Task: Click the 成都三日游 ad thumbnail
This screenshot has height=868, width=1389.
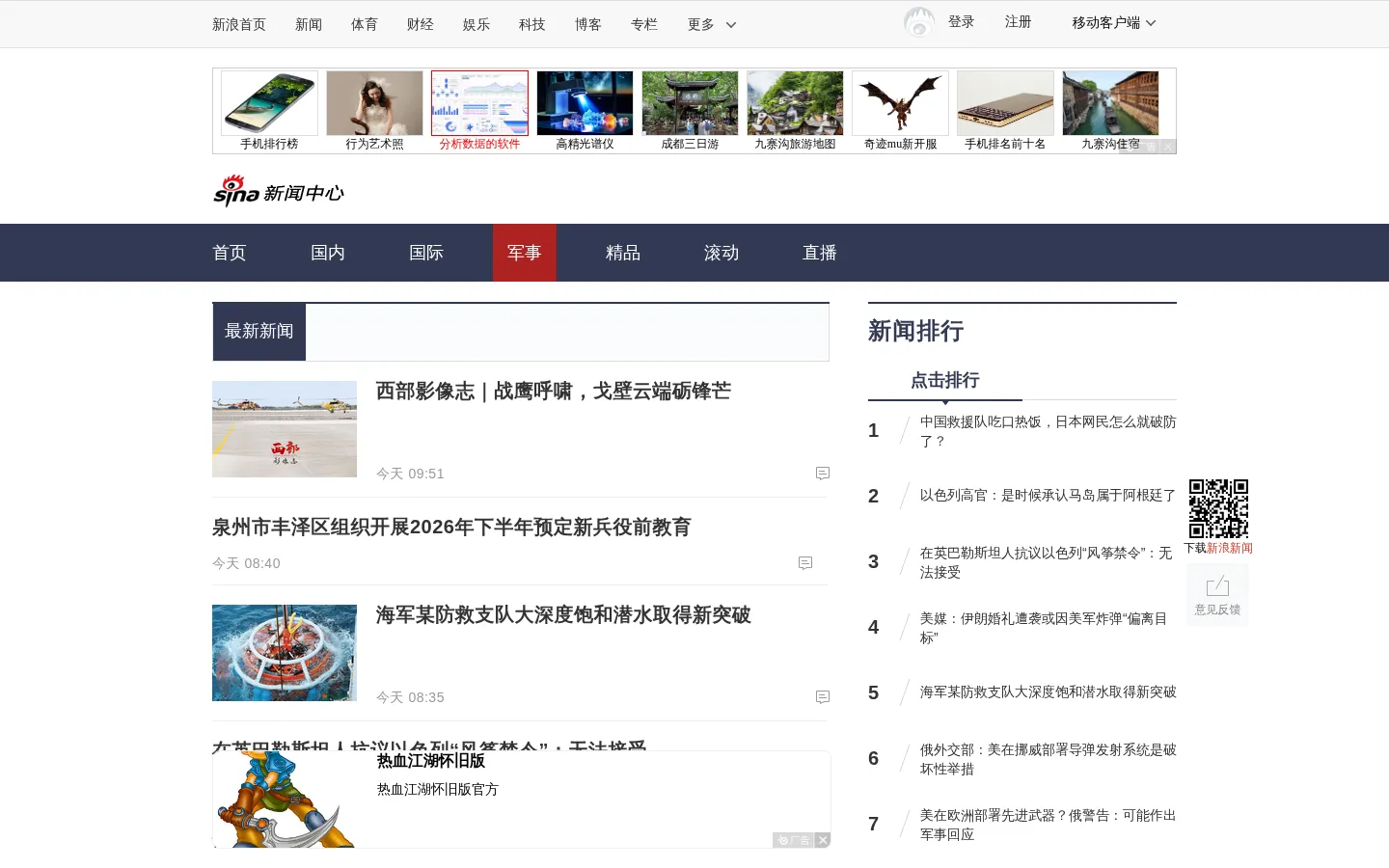Action: pos(690,103)
